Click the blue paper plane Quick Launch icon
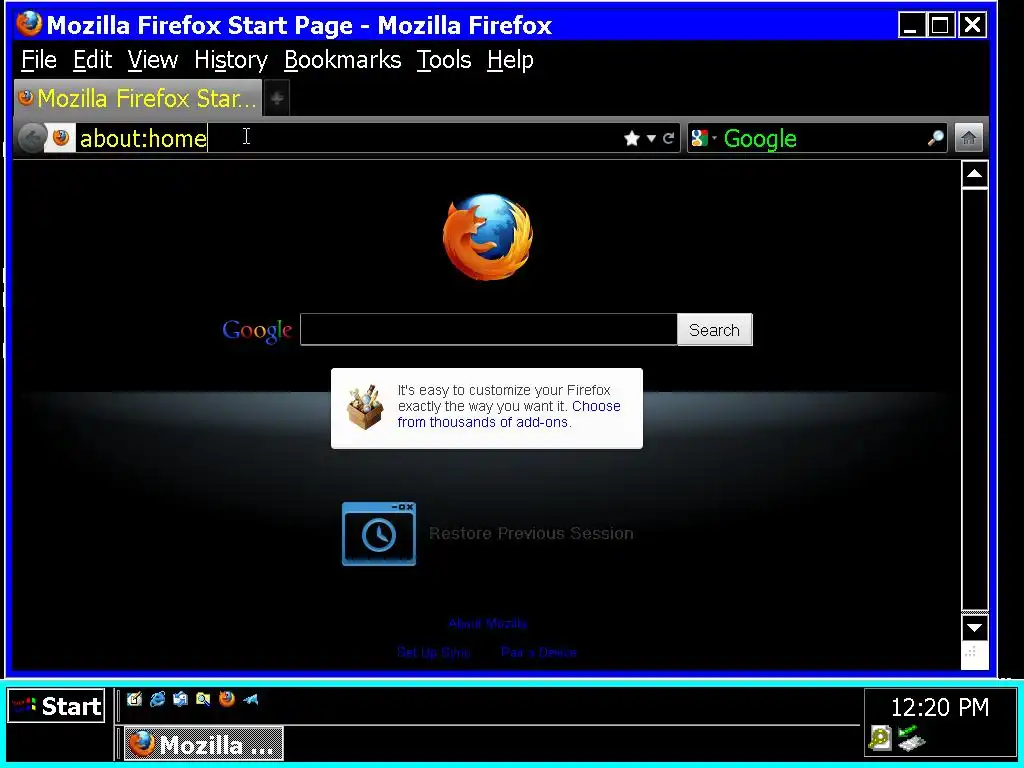 click(x=251, y=699)
